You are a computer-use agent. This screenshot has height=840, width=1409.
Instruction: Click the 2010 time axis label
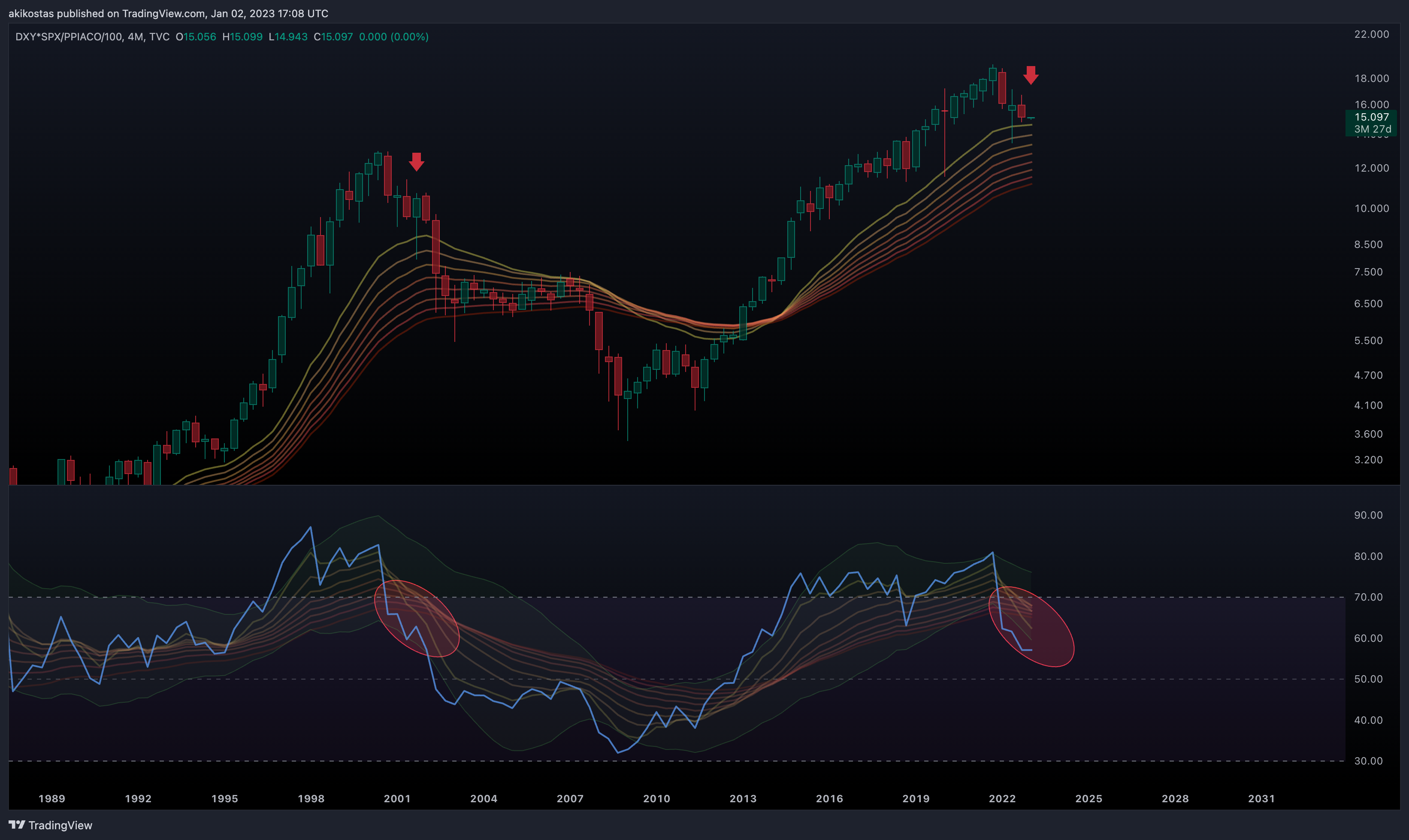[657, 799]
